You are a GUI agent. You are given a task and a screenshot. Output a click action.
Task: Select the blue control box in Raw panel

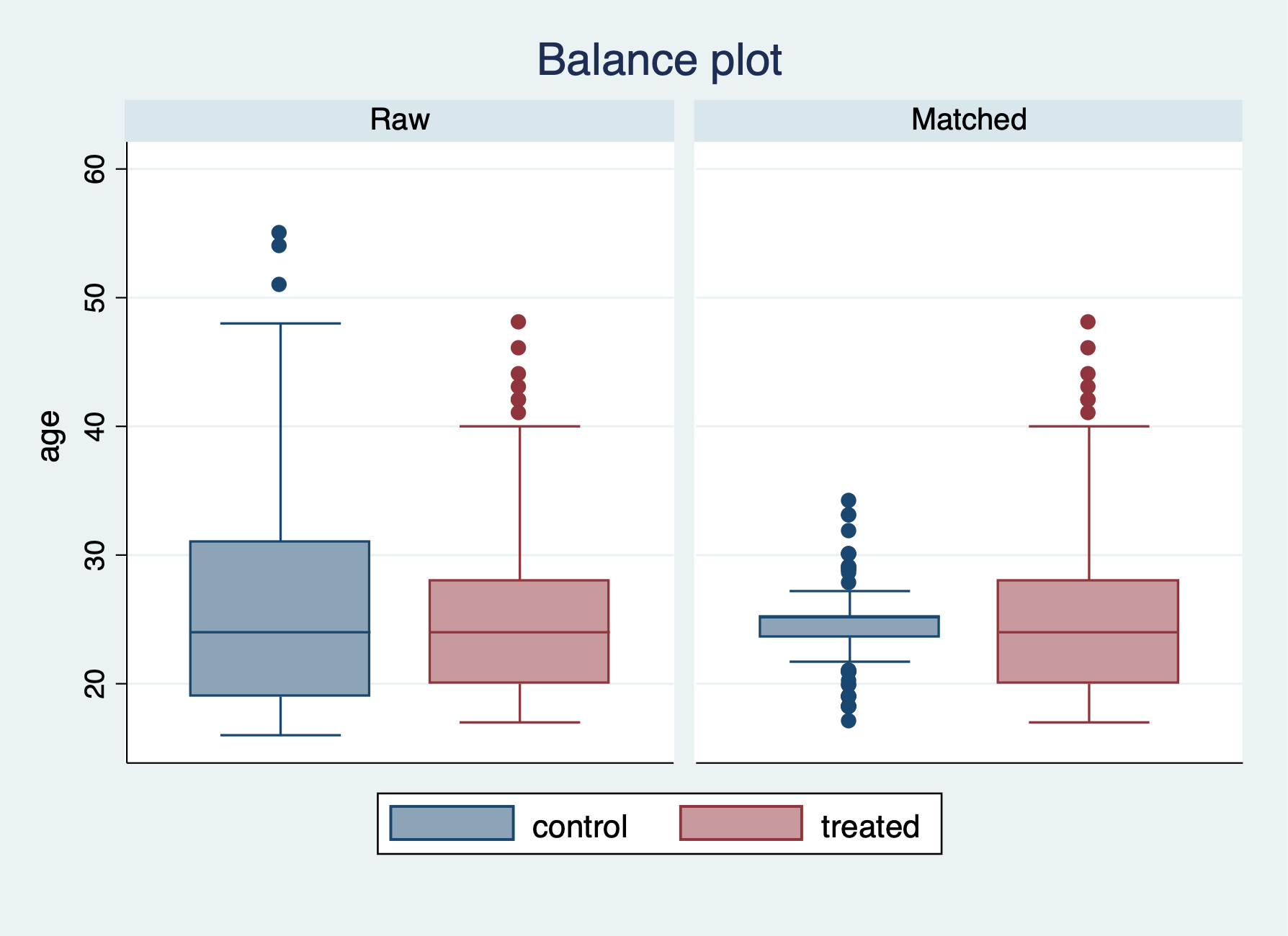279,618
